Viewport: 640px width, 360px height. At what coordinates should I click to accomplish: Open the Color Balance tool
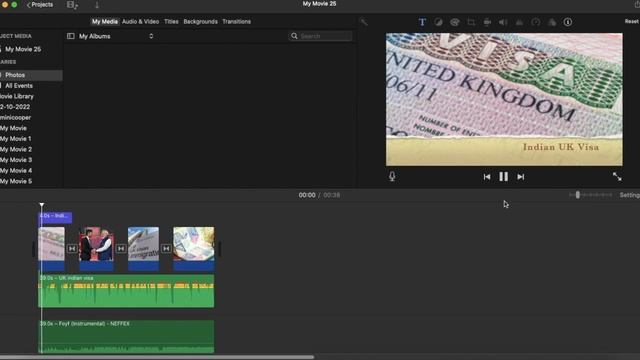tap(438, 22)
